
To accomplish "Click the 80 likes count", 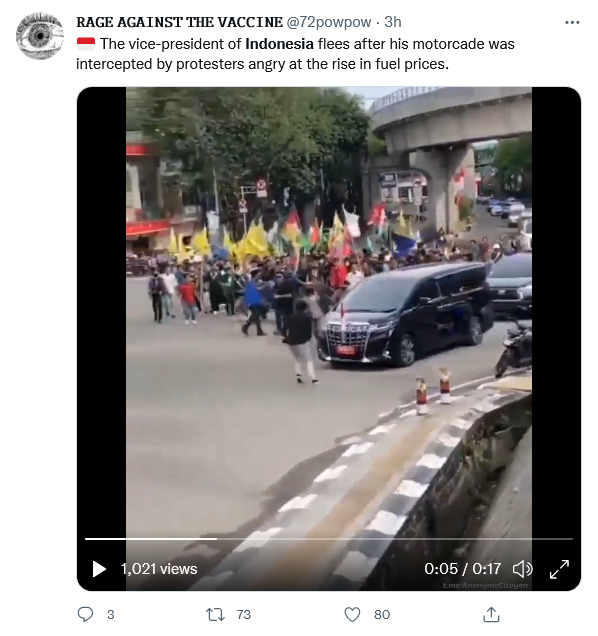I will [382, 615].
